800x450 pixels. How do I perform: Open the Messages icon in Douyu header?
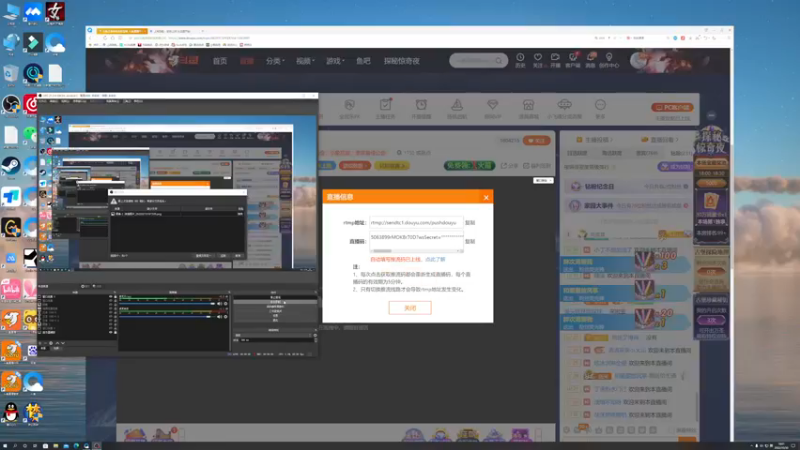coord(590,58)
